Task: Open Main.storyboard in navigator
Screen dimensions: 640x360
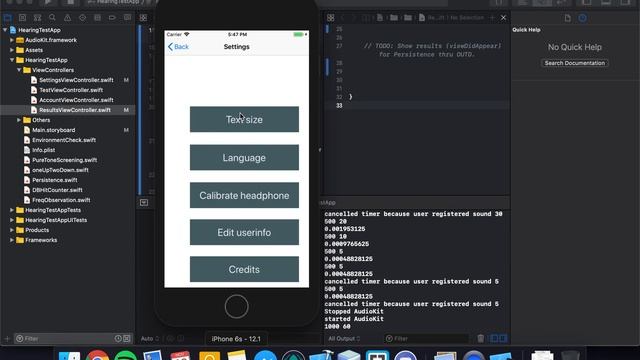Action: (53, 130)
